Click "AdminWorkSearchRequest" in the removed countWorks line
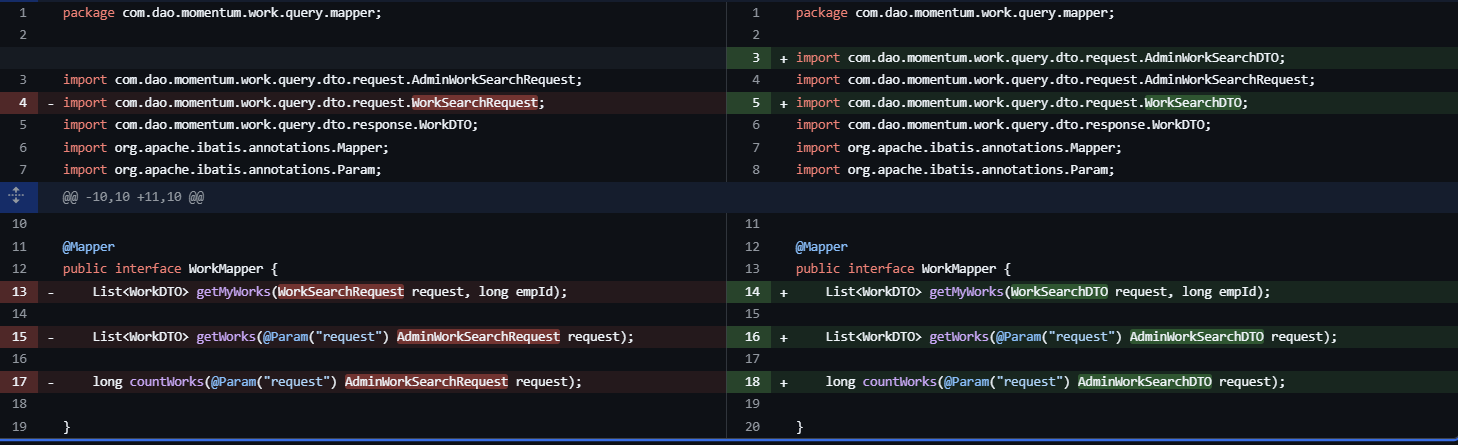 coord(426,382)
